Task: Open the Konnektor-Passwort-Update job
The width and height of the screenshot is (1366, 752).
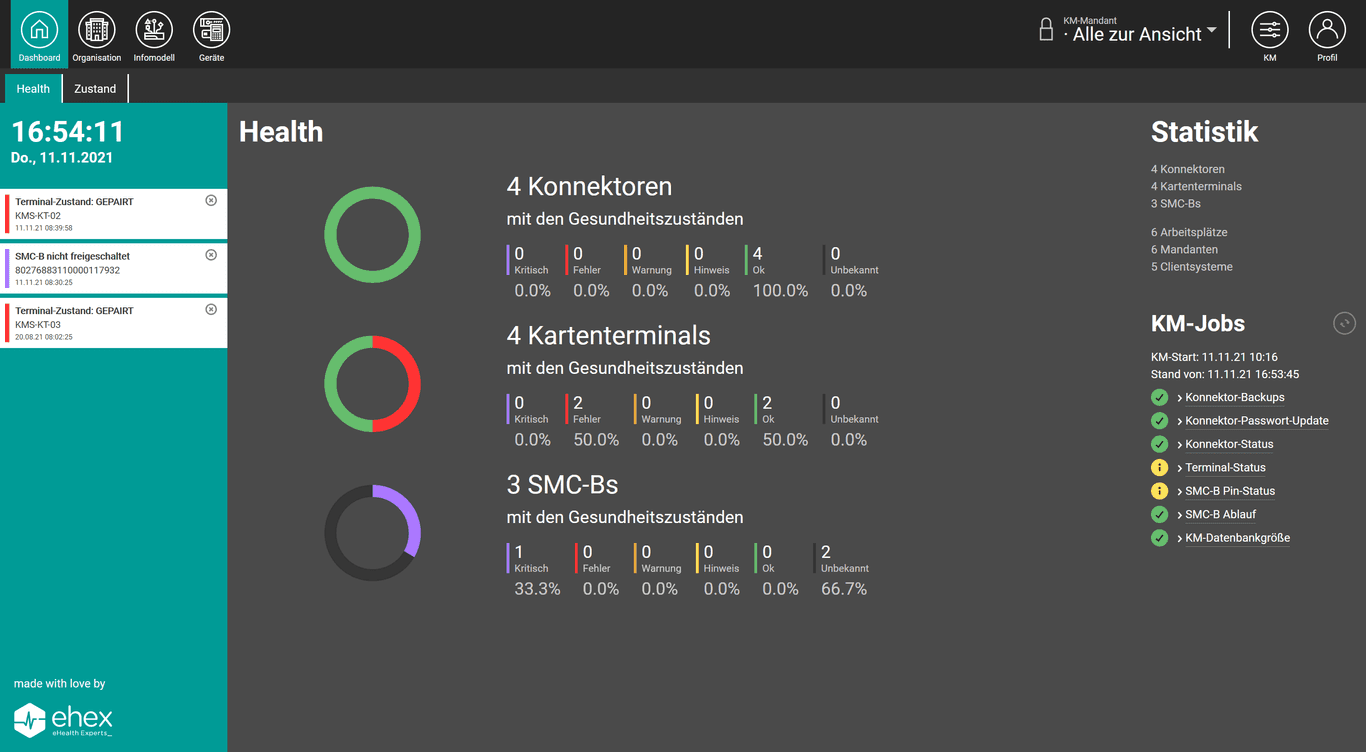Action: tap(1257, 420)
